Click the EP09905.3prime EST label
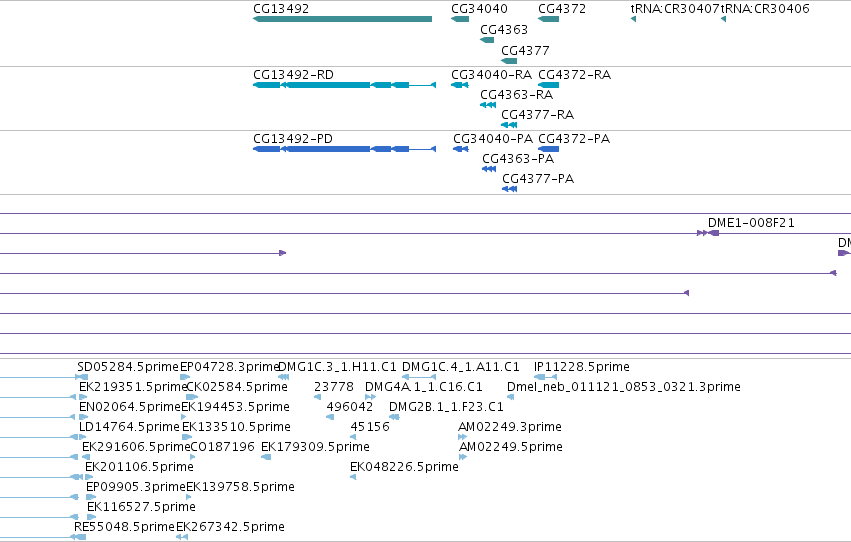Viewport: 851px width, 542px height. (x=136, y=488)
